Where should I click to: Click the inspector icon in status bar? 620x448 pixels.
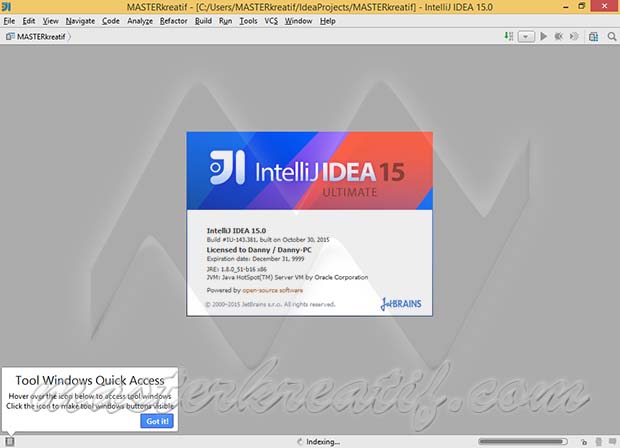point(599,442)
